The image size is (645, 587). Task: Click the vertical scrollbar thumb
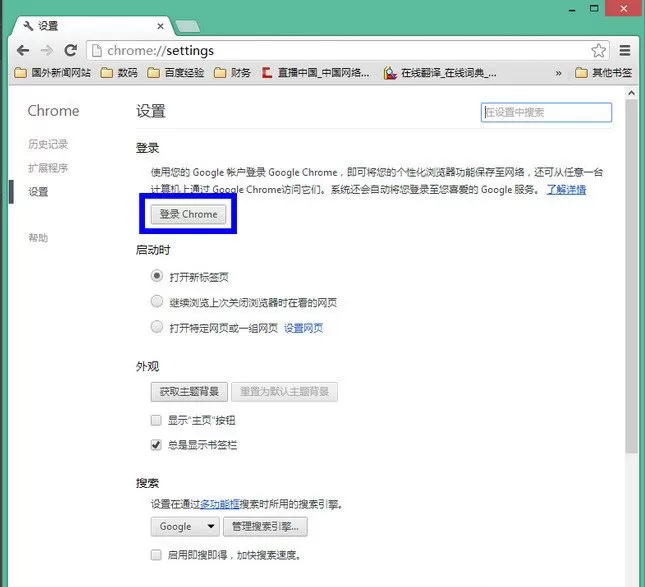pos(631,276)
